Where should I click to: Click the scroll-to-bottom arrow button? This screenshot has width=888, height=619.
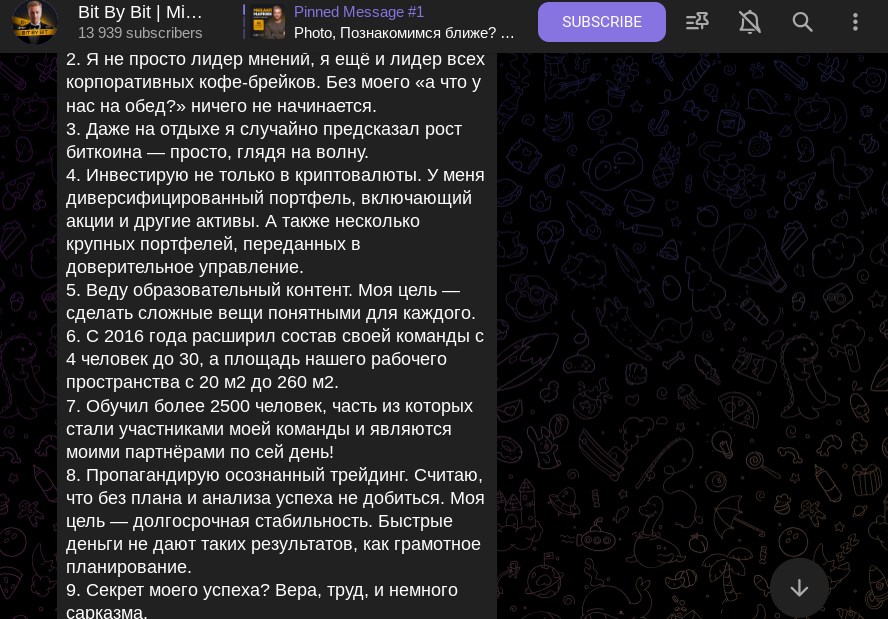point(799,588)
